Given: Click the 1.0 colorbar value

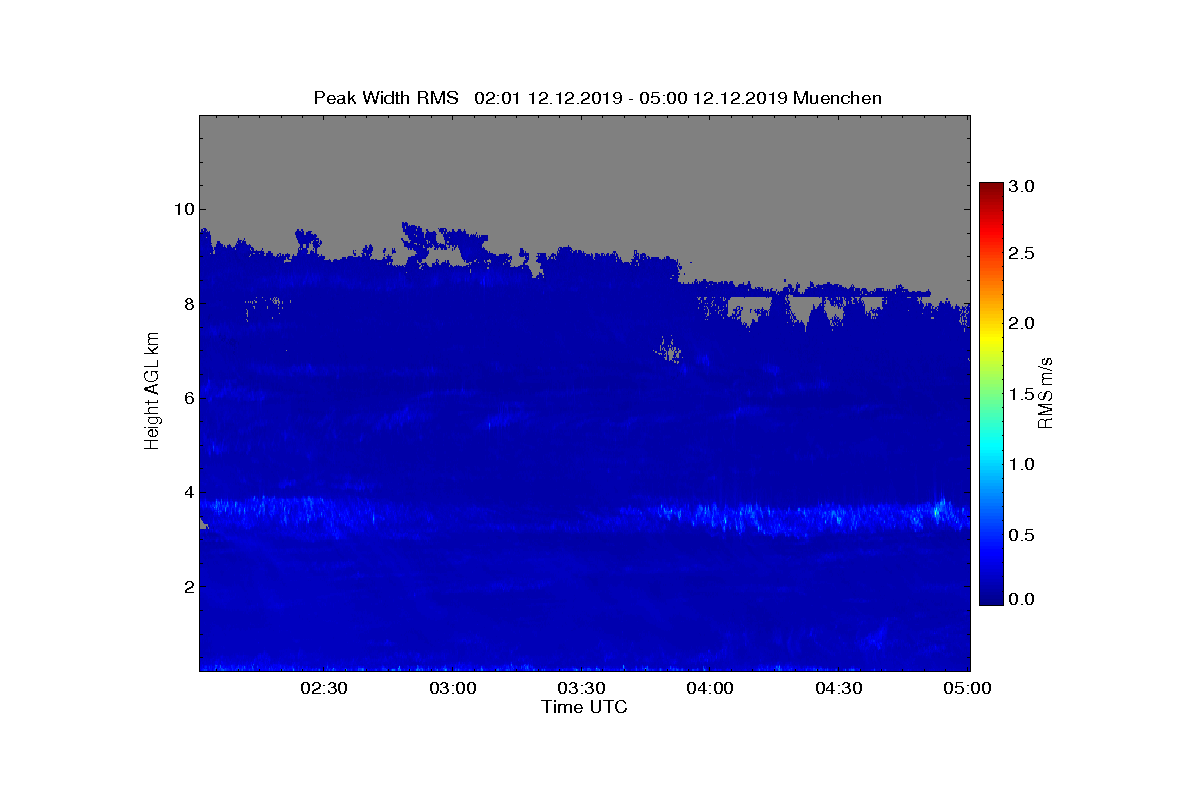Looking at the screenshot, I should point(1022,464).
